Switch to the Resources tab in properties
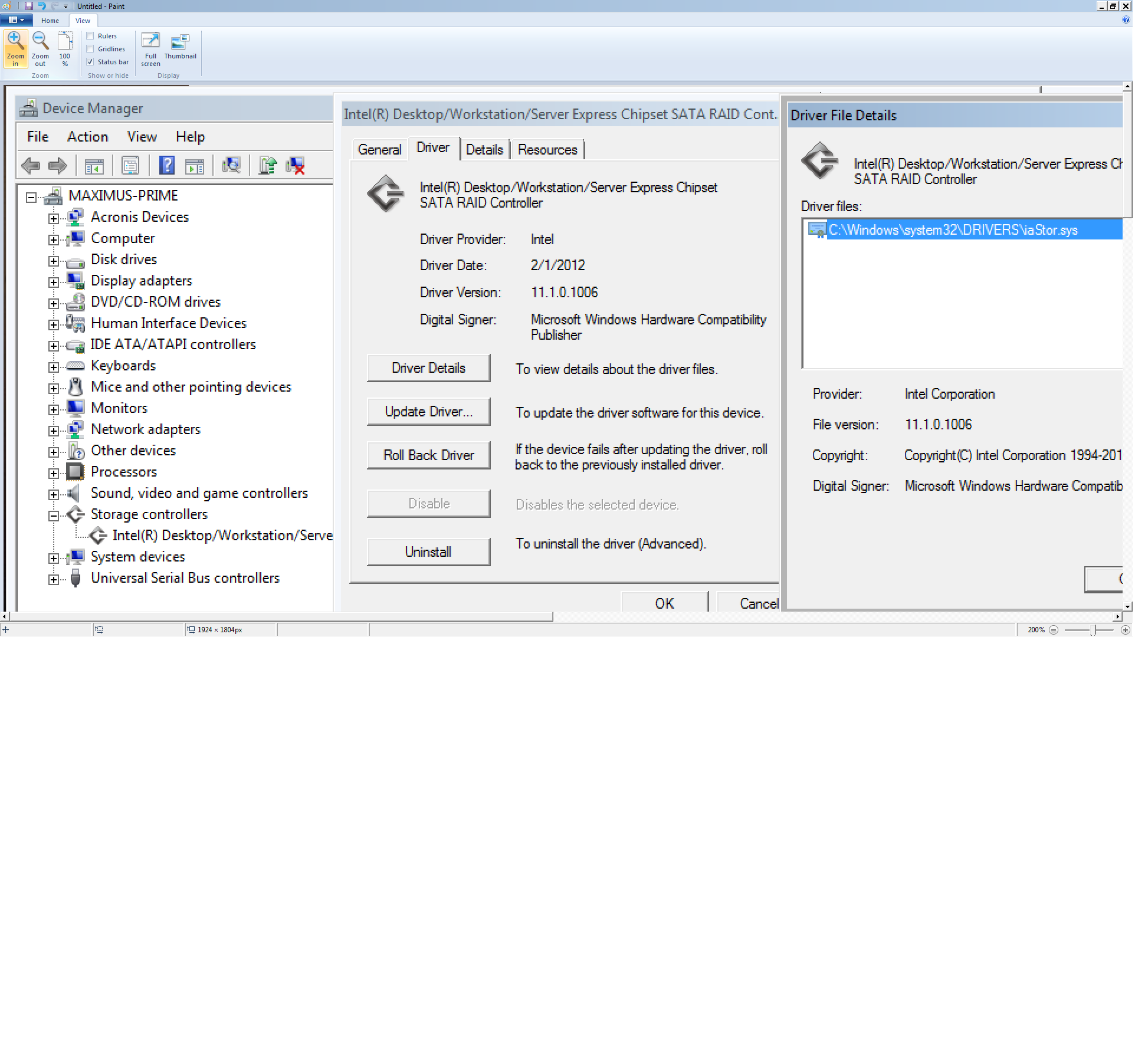This screenshot has height=1064, width=1135. click(x=547, y=150)
